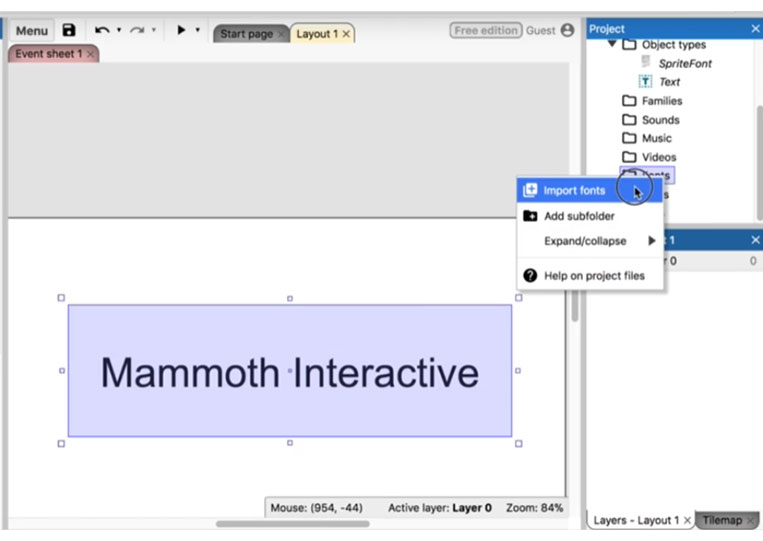Click the Import fonts plus icon
Image resolution: width=763 pixels, height=541 pixels.
[x=530, y=190]
